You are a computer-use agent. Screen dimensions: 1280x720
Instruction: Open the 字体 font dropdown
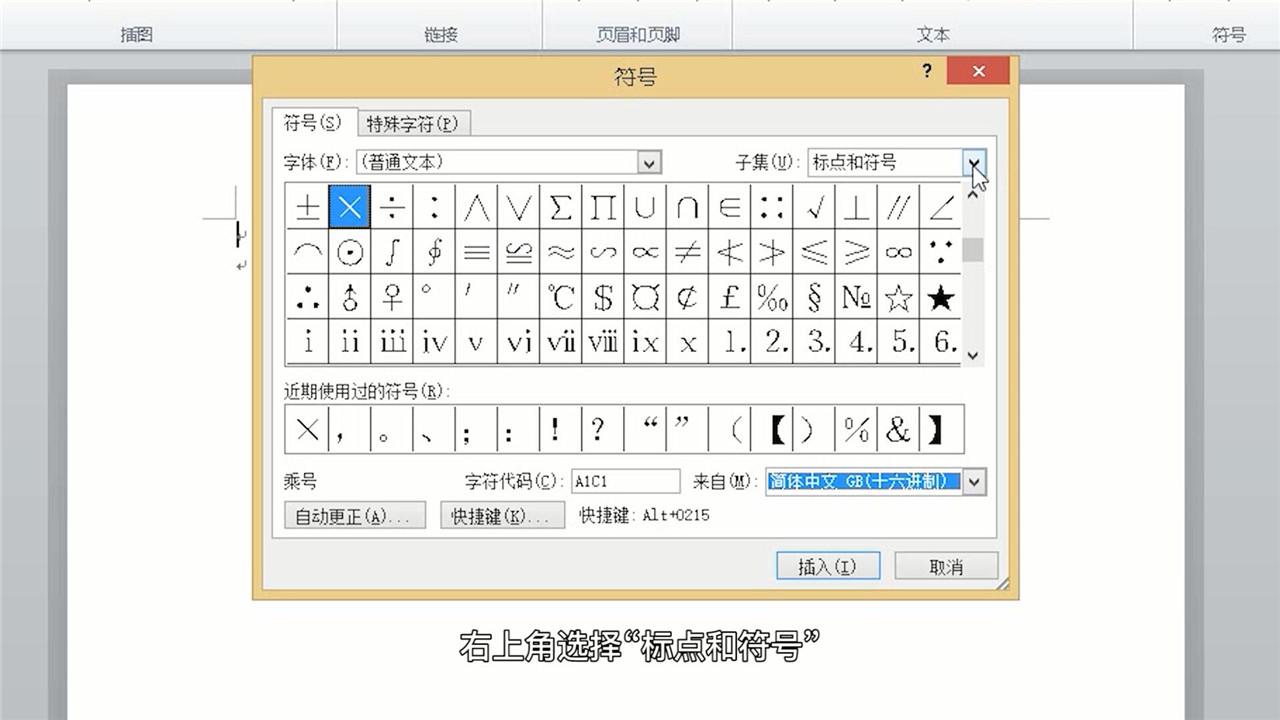pyautogui.click(x=650, y=162)
